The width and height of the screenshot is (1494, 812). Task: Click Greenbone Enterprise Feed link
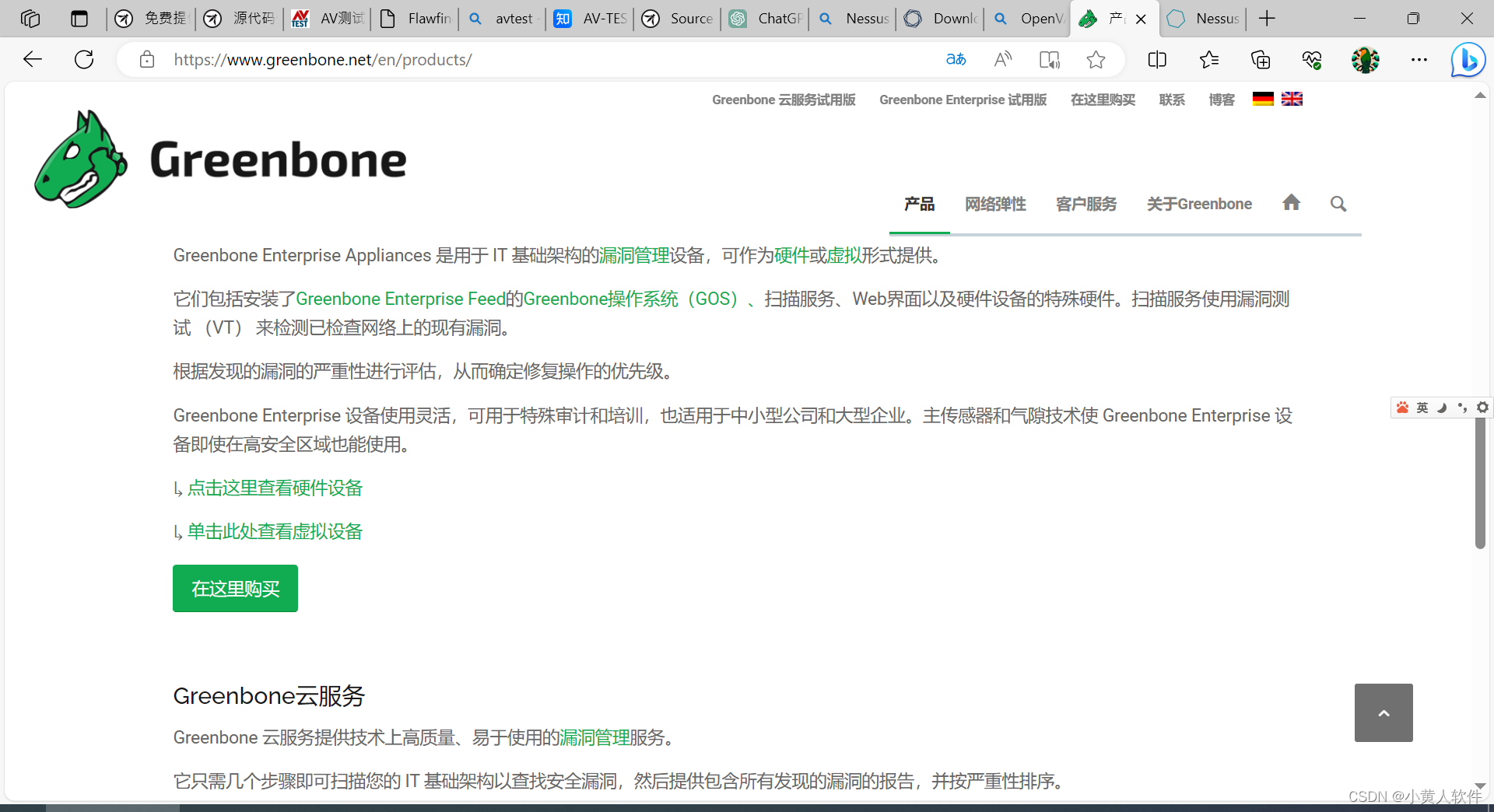point(401,299)
